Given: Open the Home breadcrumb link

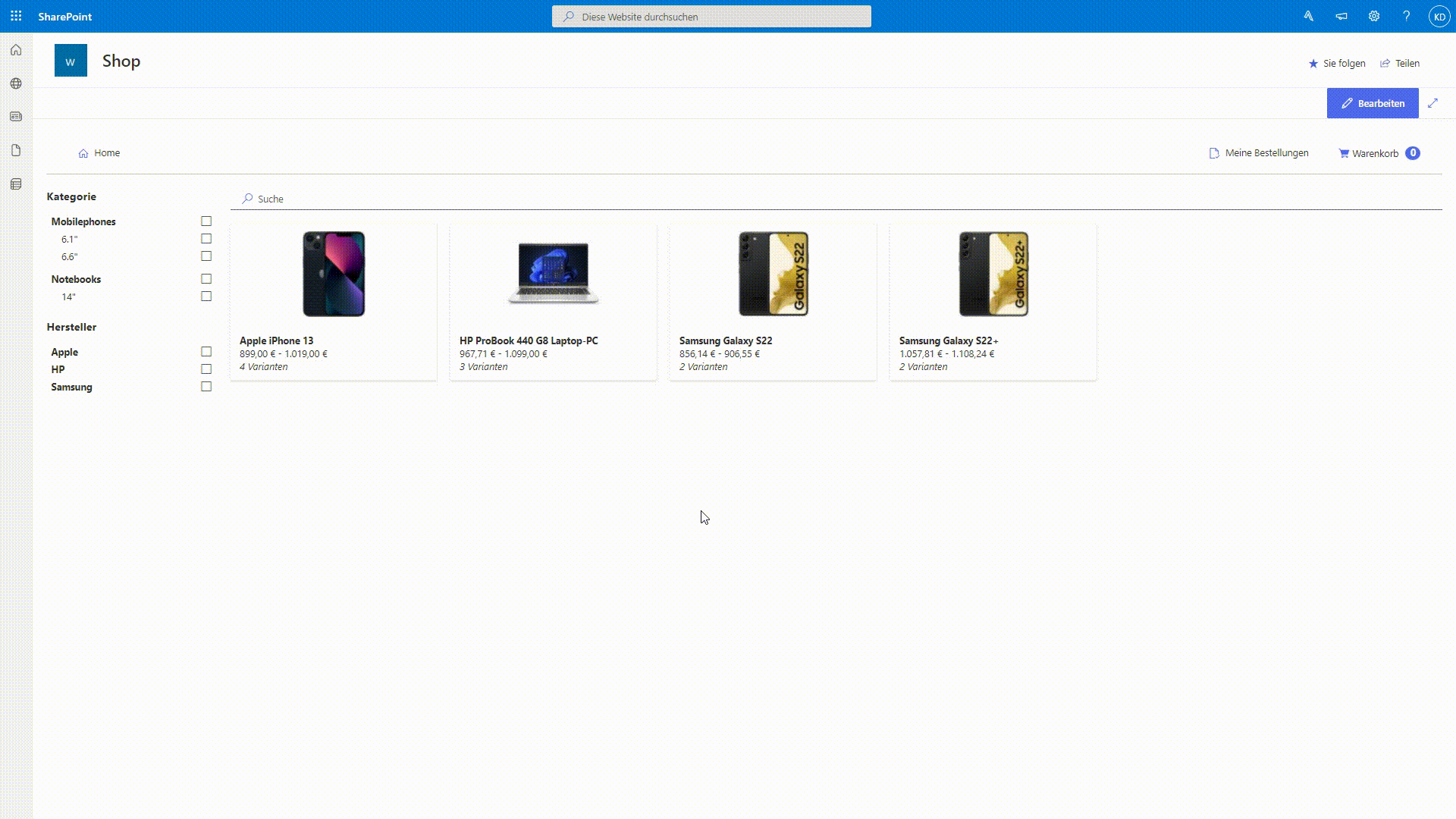Looking at the screenshot, I should [99, 153].
